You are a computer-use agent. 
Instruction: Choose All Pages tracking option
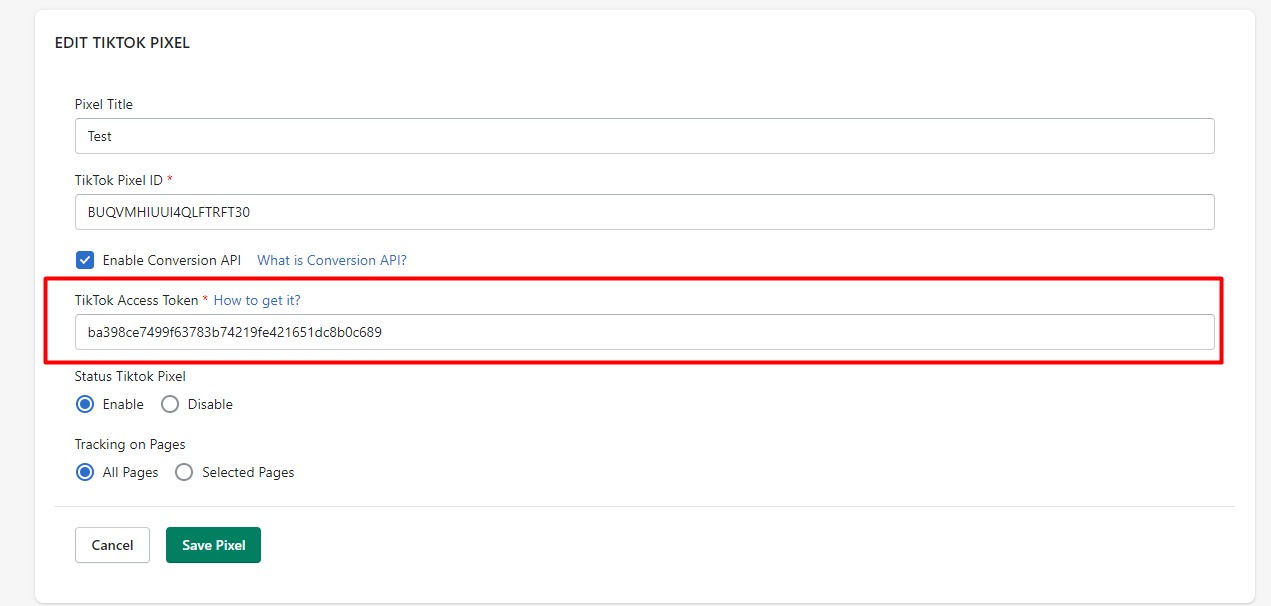click(x=85, y=472)
